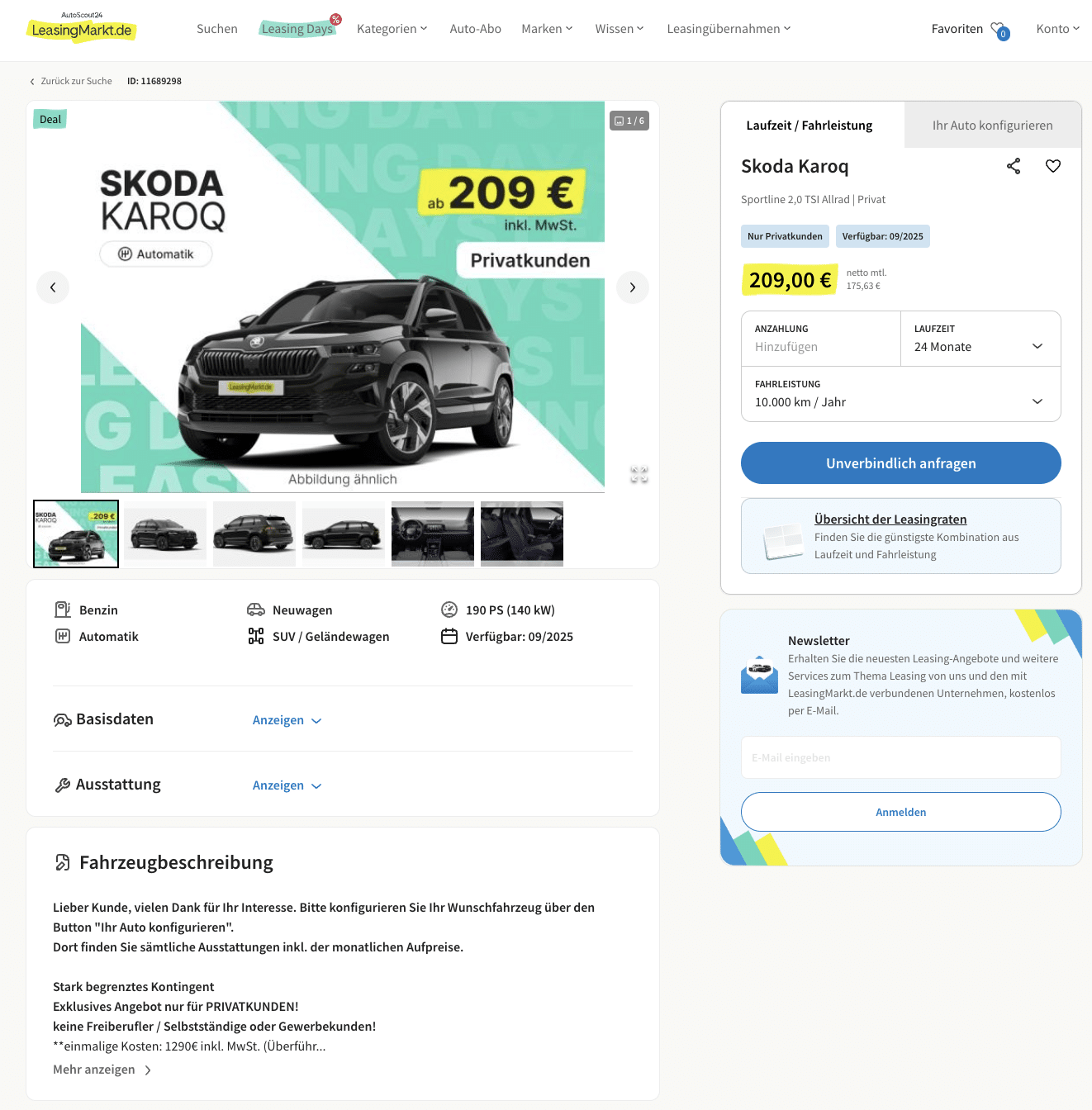Select the car interior dashboard thumbnail
1092x1110 pixels.
pos(433,534)
